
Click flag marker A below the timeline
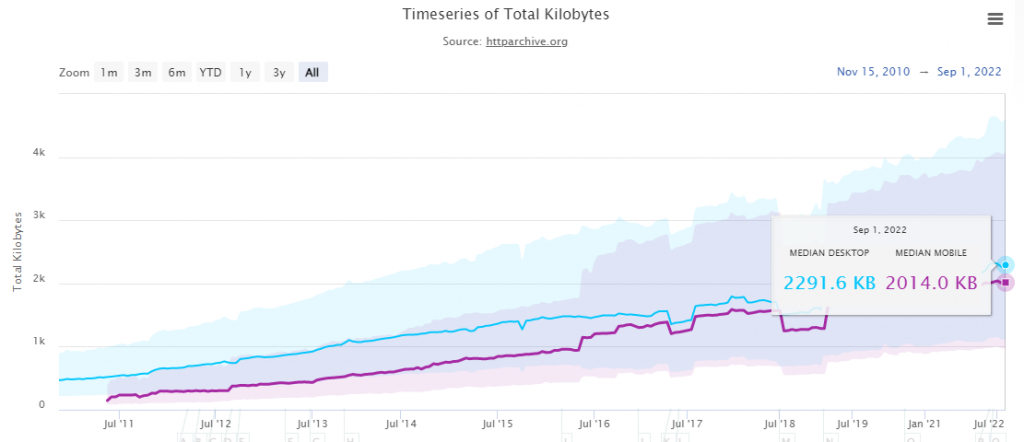tap(181, 437)
